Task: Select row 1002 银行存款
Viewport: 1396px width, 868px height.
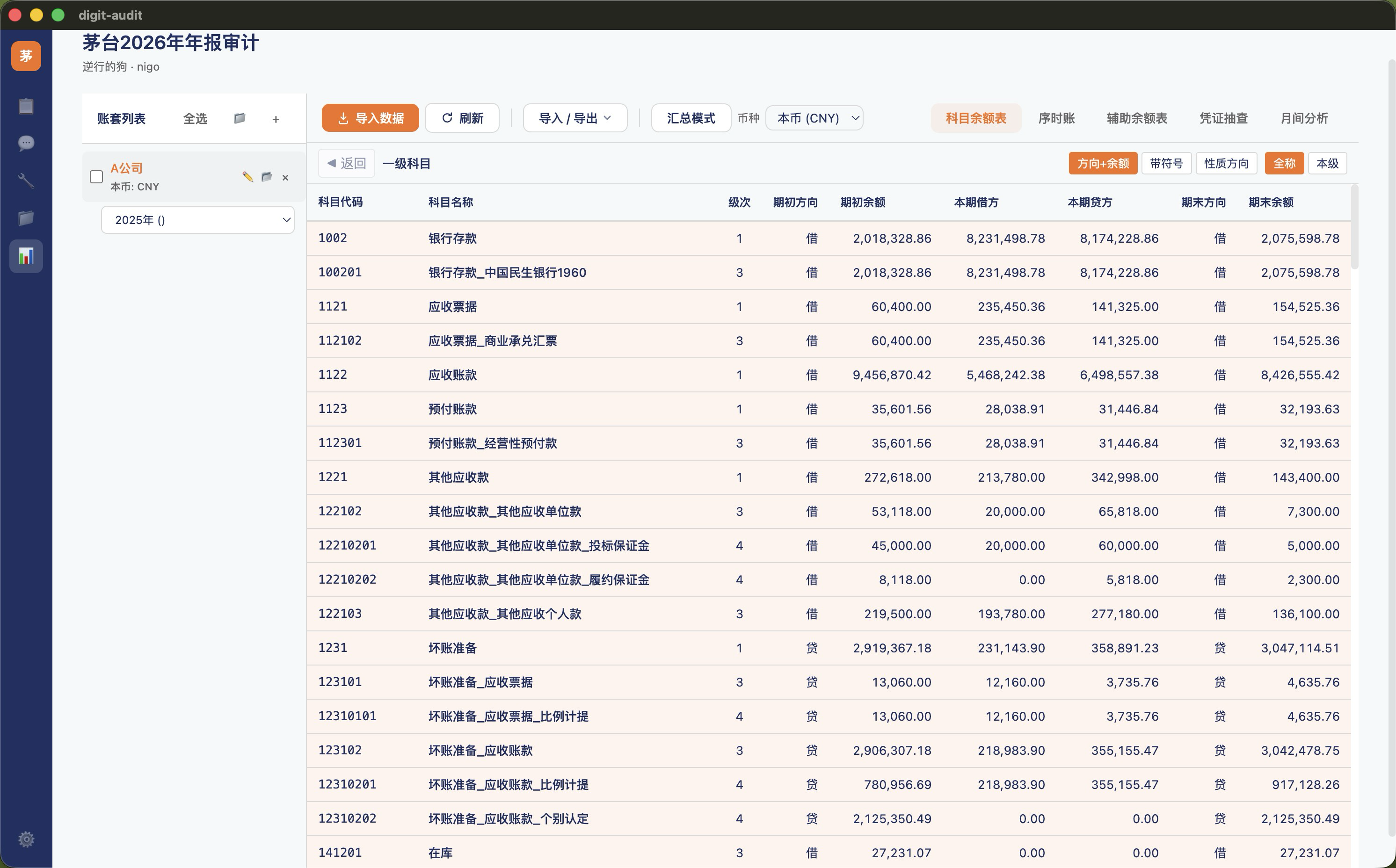Action: coord(829,238)
